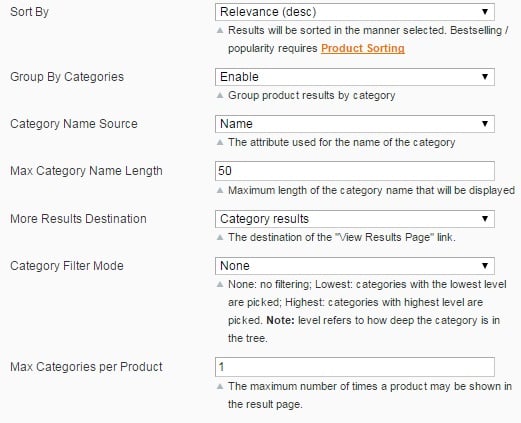Focus the Max Category Name Length field

355,171
